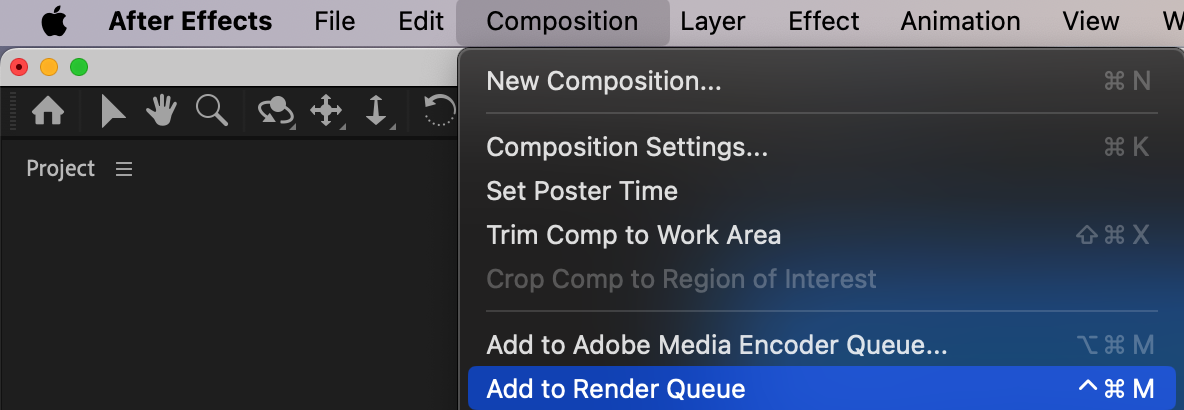
Task: Open the Animation menu
Action: pyautogui.click(x=960, y=21)
